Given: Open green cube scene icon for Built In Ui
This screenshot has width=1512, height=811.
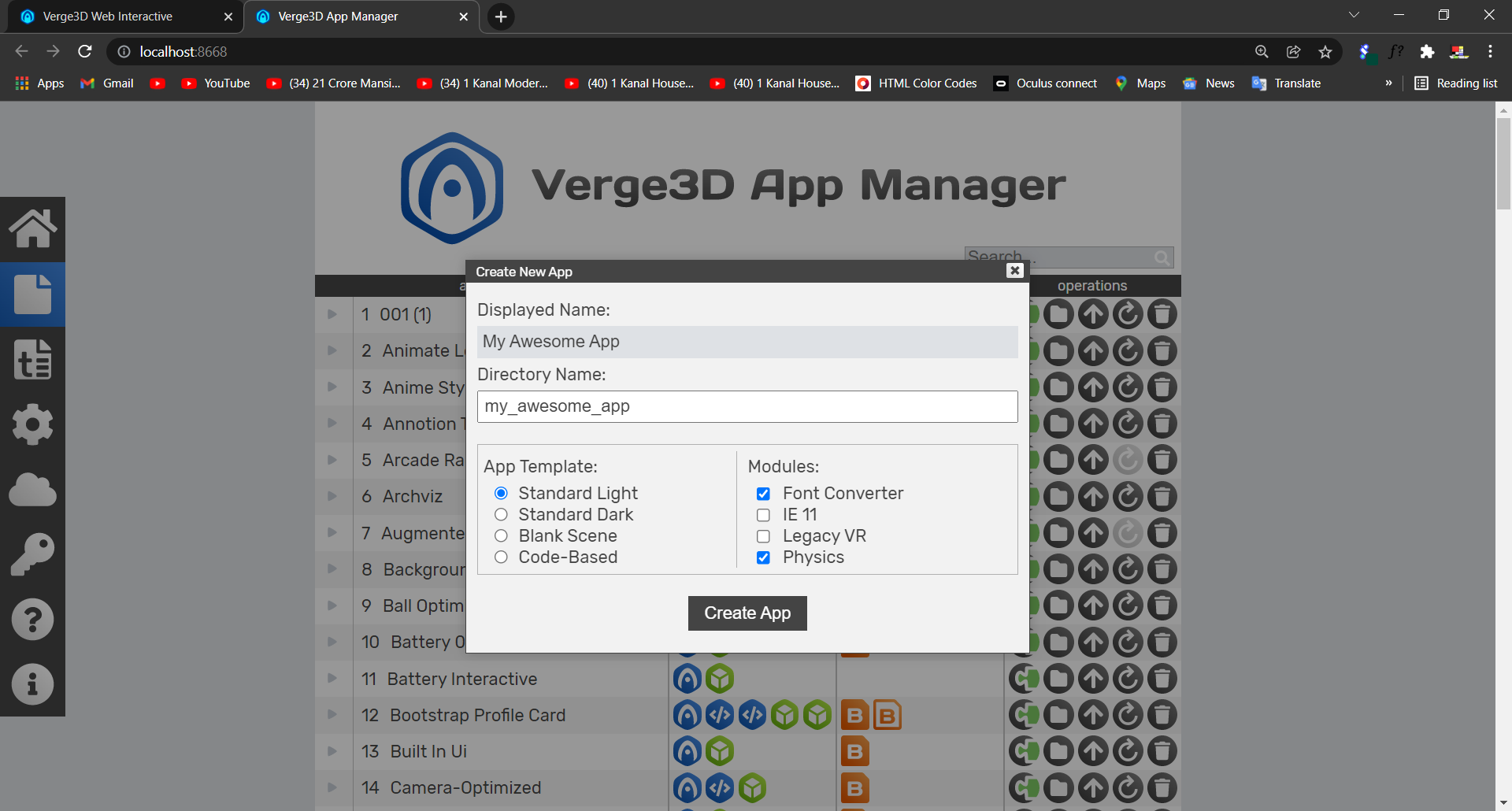Looking at the screenshot, I should tap(720, 751).
